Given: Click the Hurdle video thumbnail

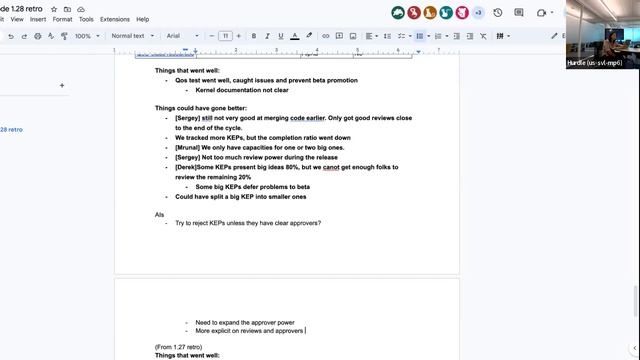Looking at the screenshot, I should pyautogui.click(x=603, y=34).
